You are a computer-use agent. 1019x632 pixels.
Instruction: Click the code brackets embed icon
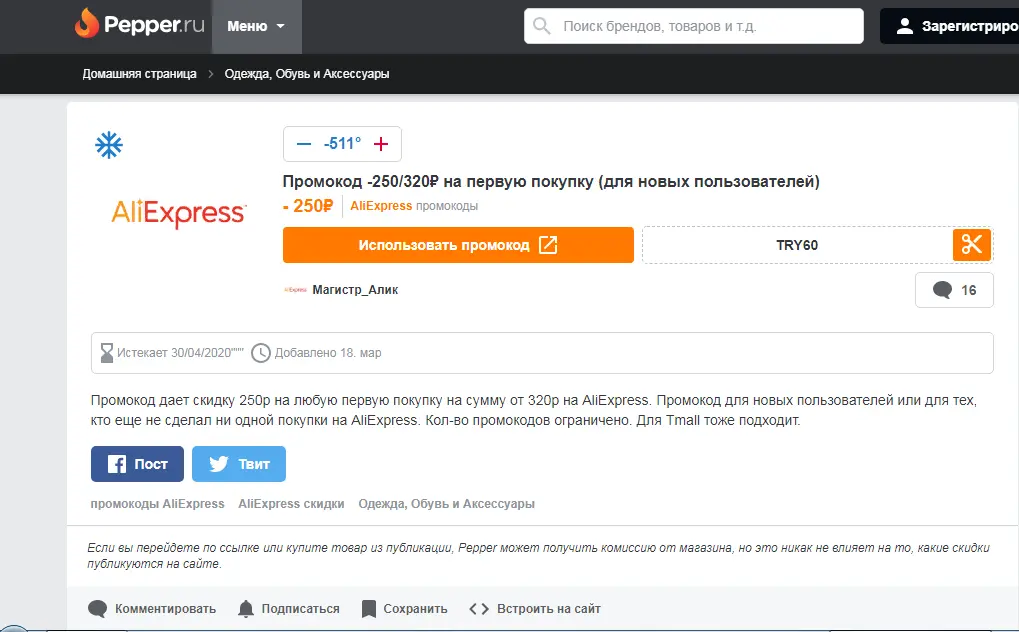point(479,609)
